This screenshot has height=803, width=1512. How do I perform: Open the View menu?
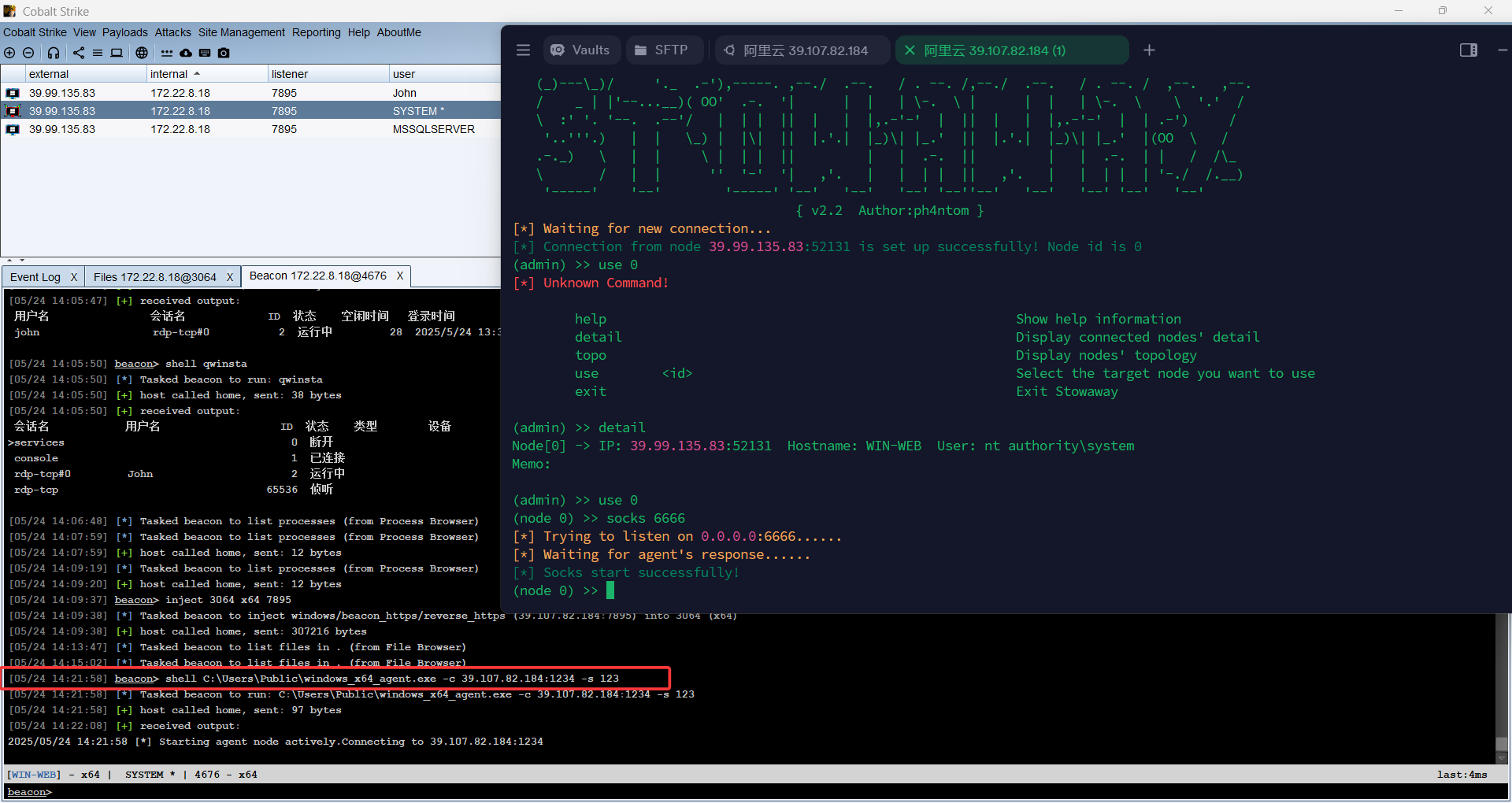coord(84,32)
